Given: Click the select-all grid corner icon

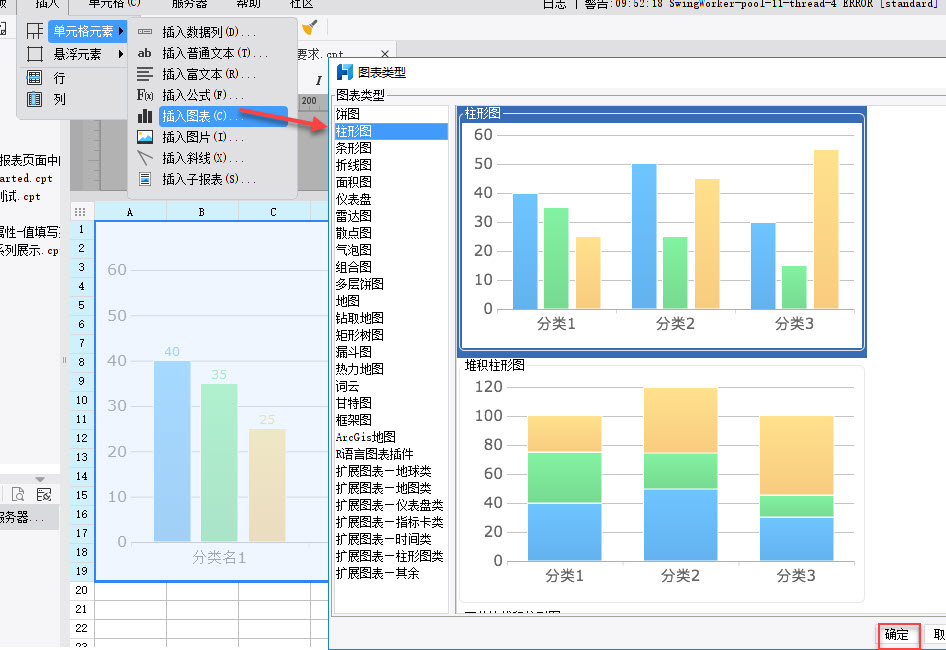Looking at the screenshot, I should click(80, 211).
